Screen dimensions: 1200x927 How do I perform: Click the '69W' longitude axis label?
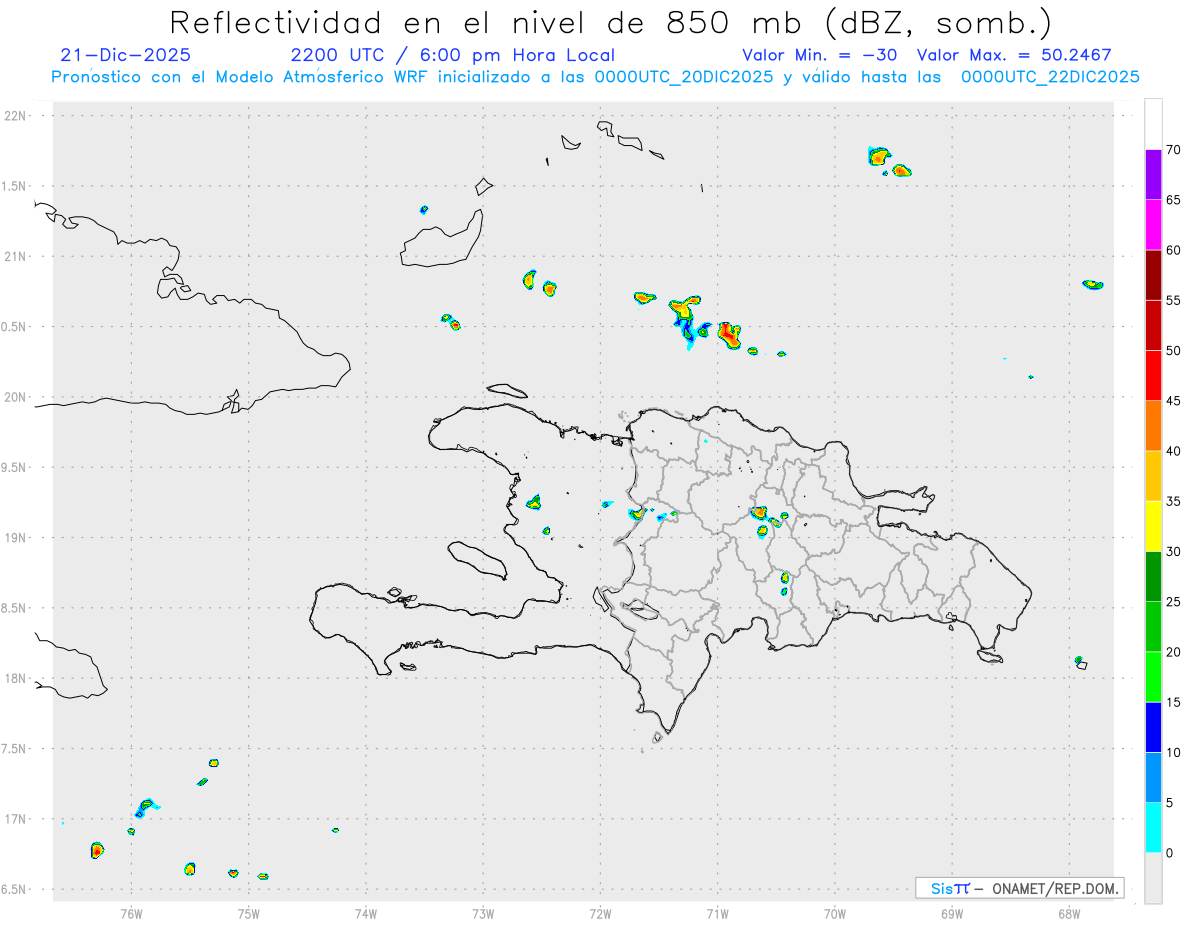tap(952, 913)
